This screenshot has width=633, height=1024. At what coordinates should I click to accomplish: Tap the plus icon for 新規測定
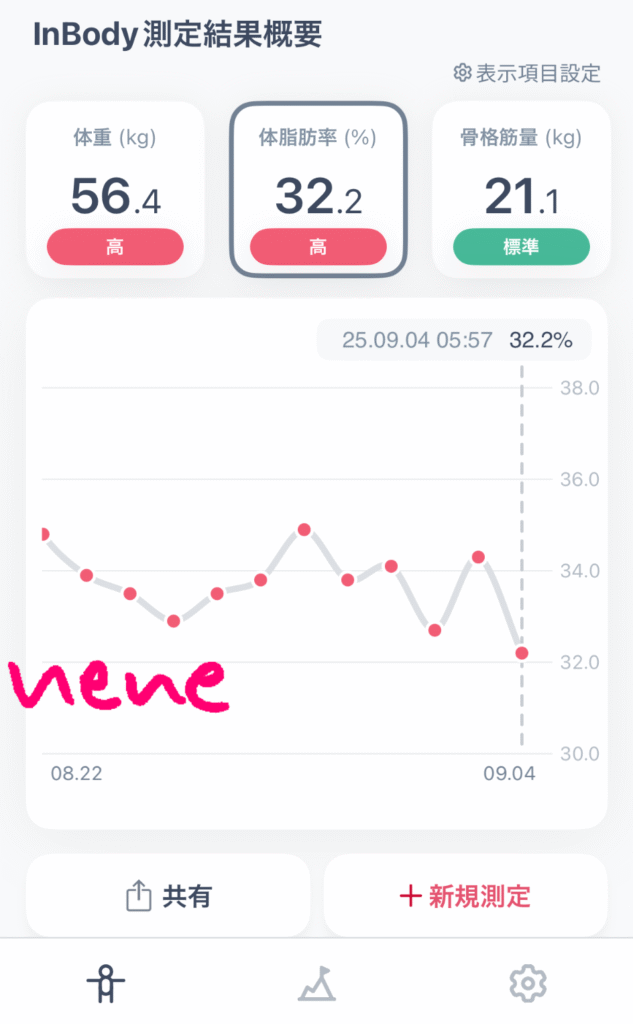click(409, 896)
